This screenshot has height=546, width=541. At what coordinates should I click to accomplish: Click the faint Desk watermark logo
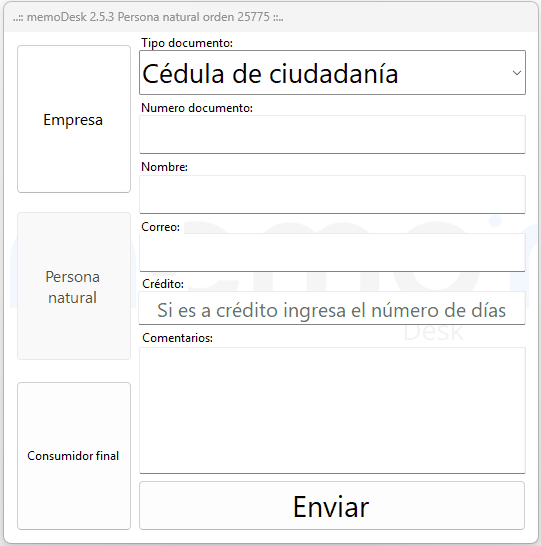tap(433, 333)
